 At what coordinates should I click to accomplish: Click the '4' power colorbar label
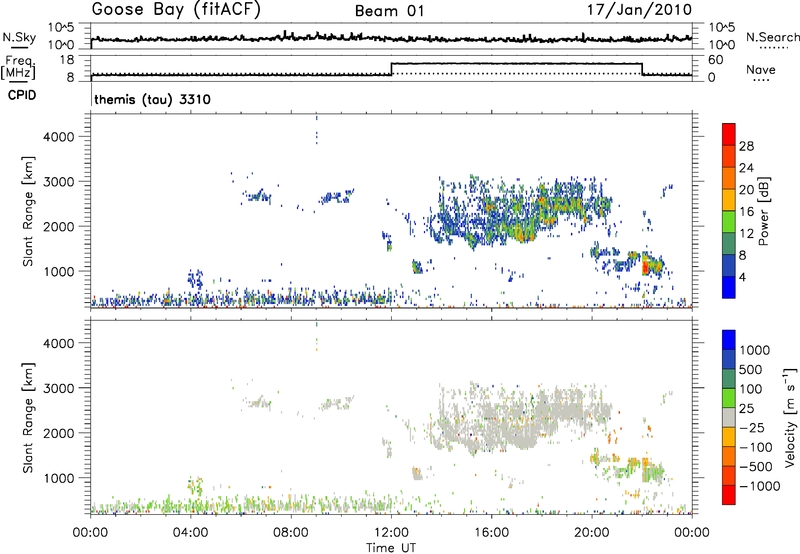[742, 277]
